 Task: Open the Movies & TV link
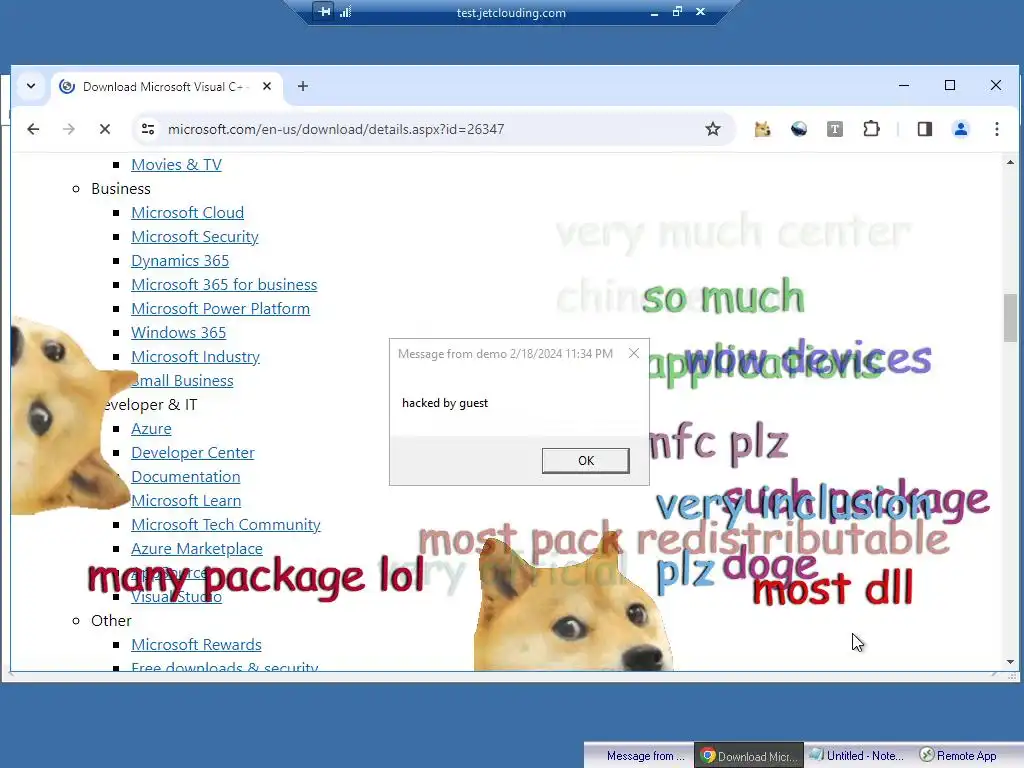click(176, 165)
